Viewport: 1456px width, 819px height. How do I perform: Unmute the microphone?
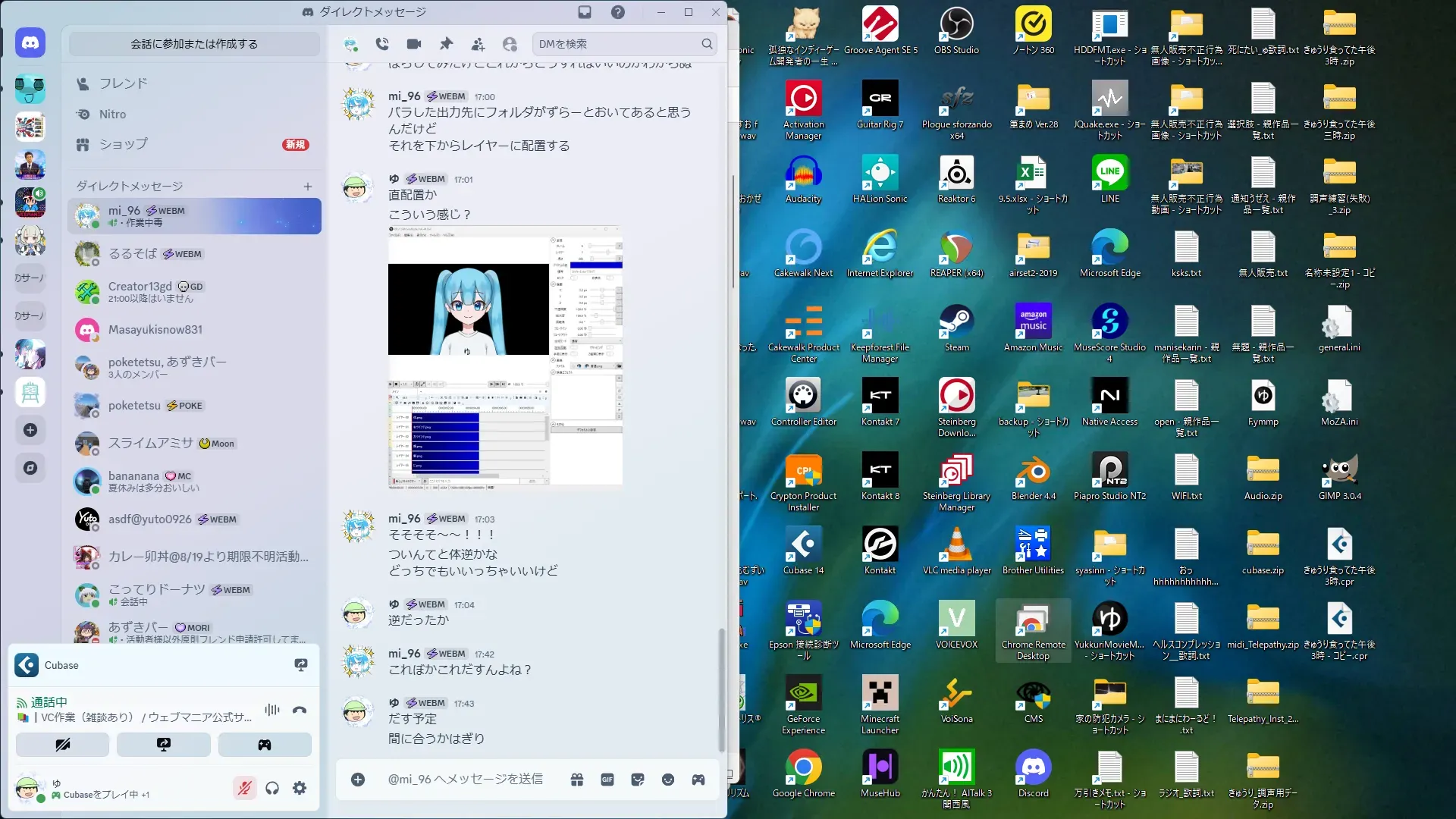coord(244,789)
